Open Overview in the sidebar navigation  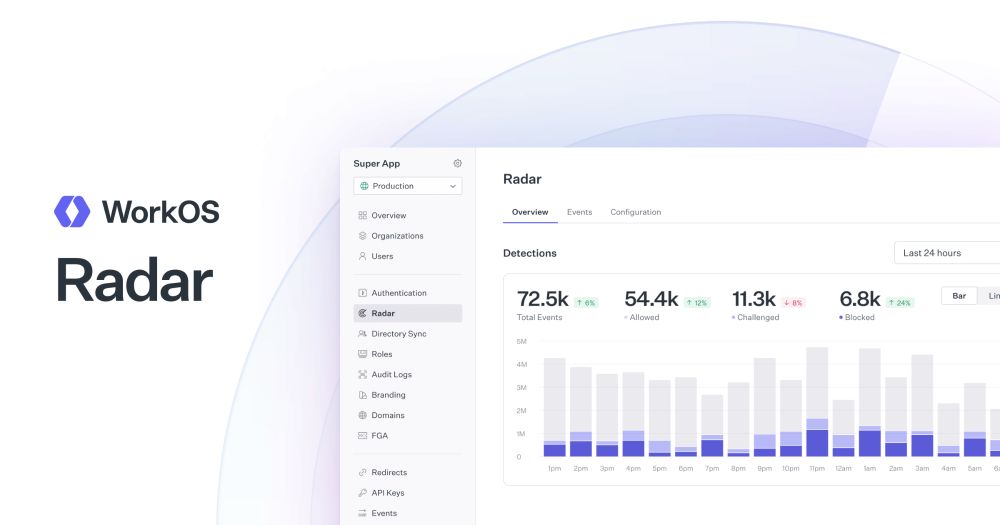tap(388, 216)
